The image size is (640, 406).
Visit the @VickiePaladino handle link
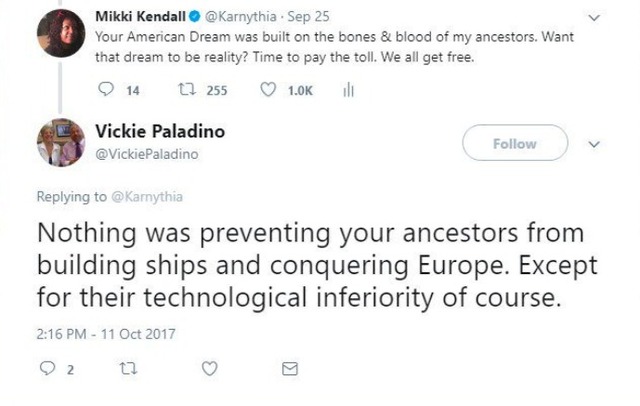(x=146, y=154)
